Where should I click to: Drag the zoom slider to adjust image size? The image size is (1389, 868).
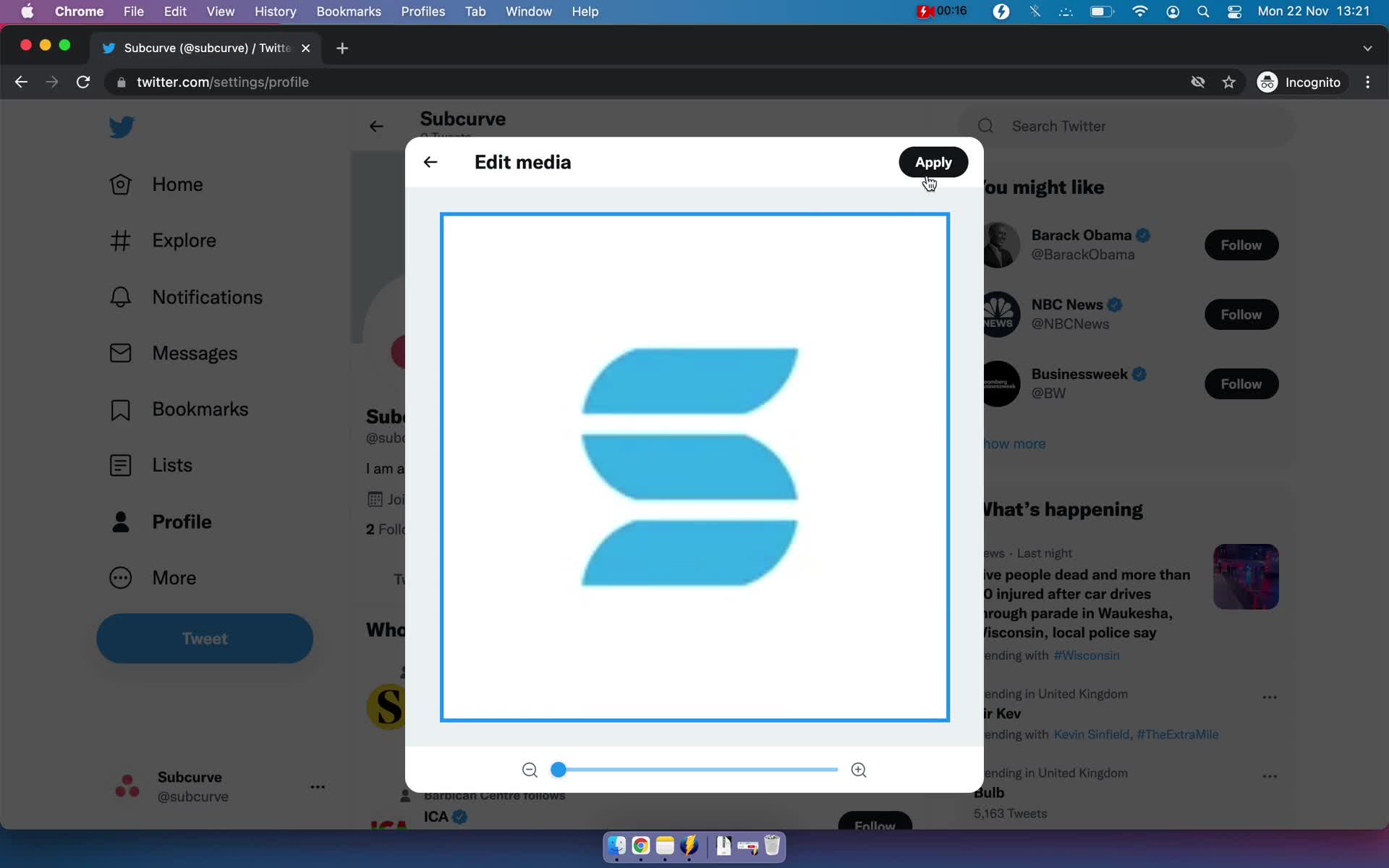click(x=558, y=769)
